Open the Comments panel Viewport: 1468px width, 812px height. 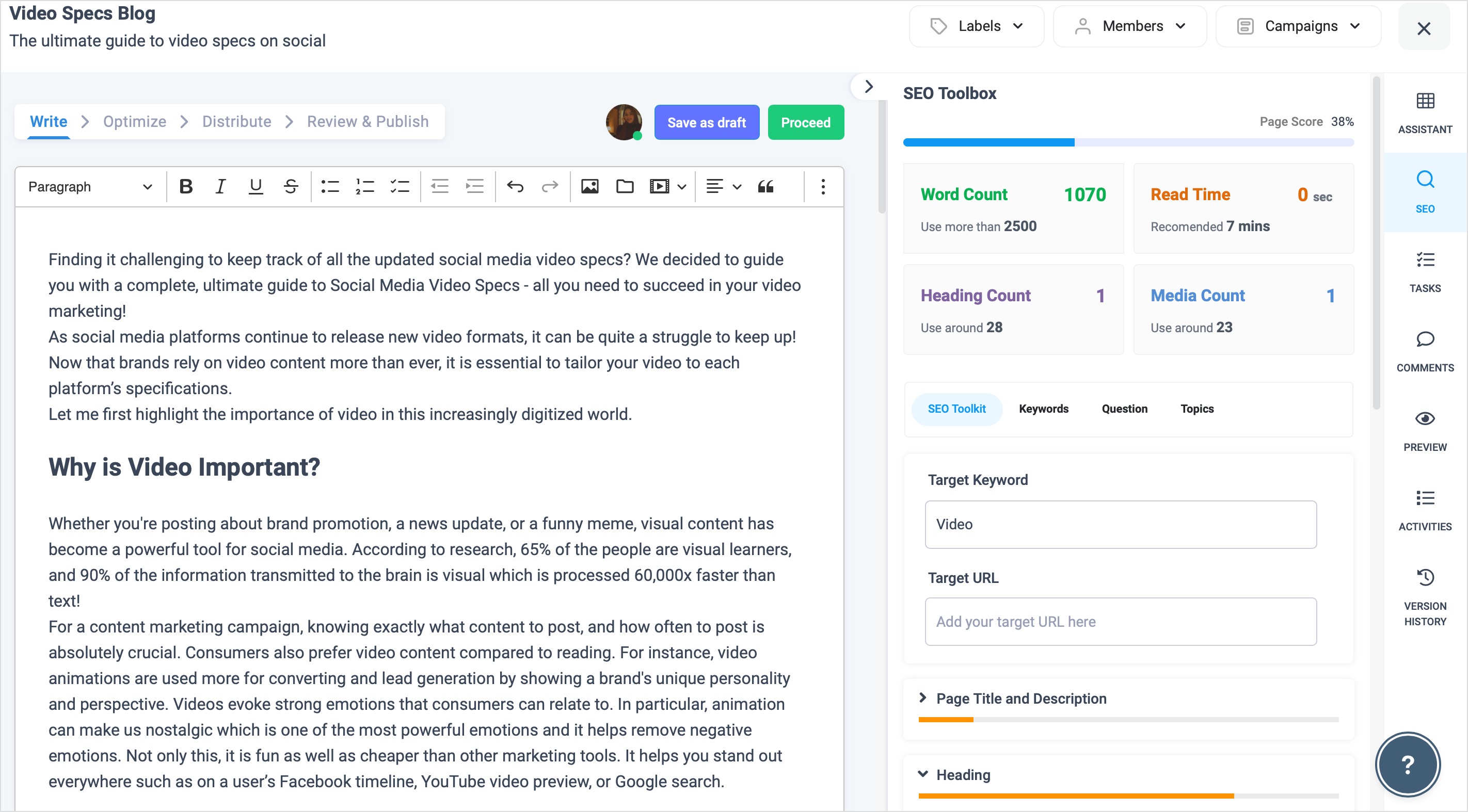click(x=1425, y=351)
